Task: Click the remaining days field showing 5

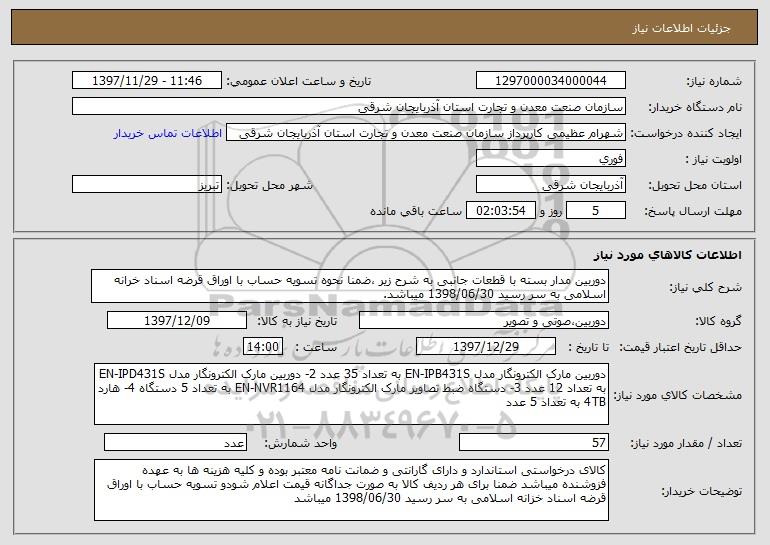Action: point(596,211)
